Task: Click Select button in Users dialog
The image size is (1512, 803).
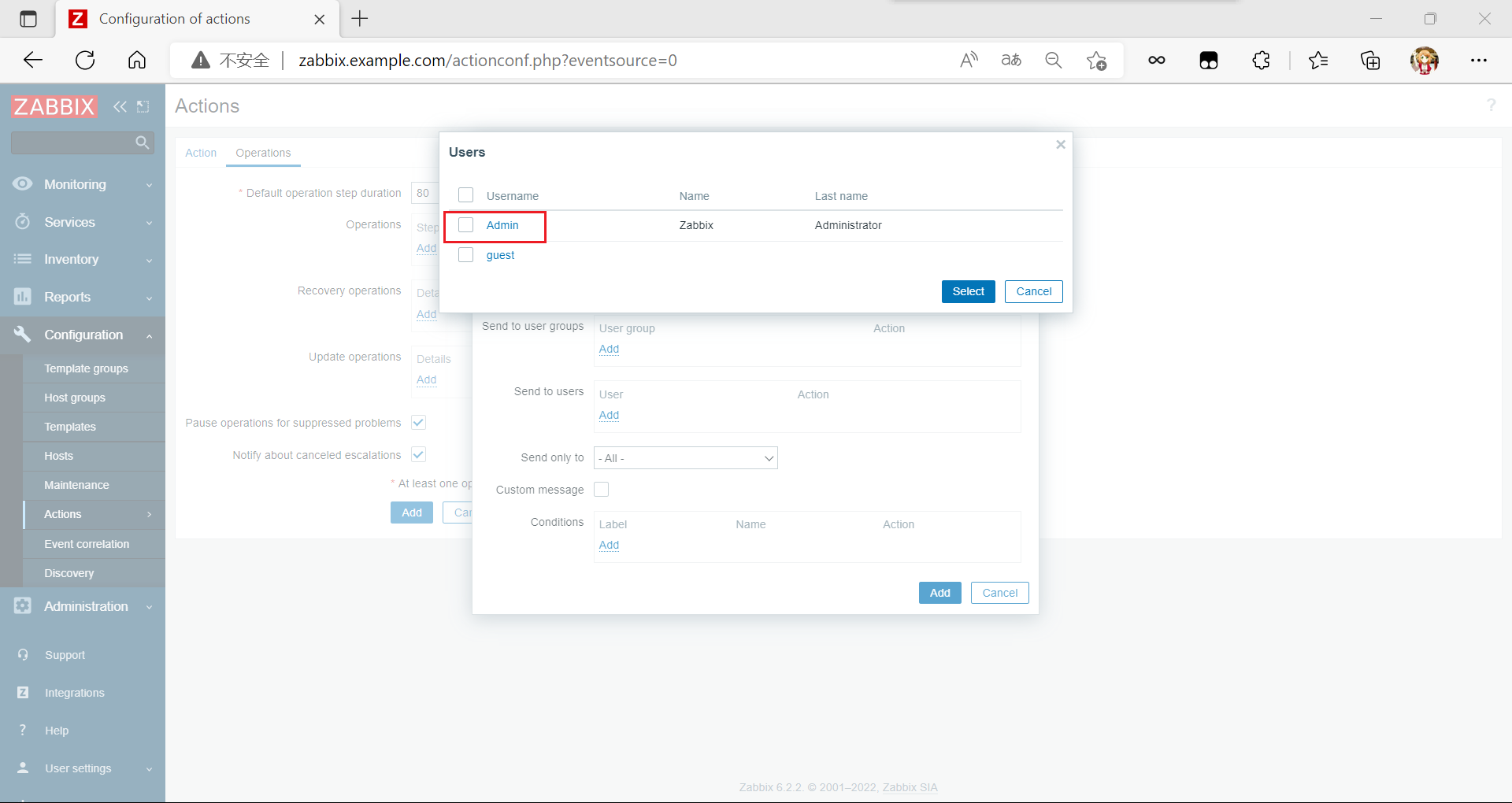Action: pos(968,291)
